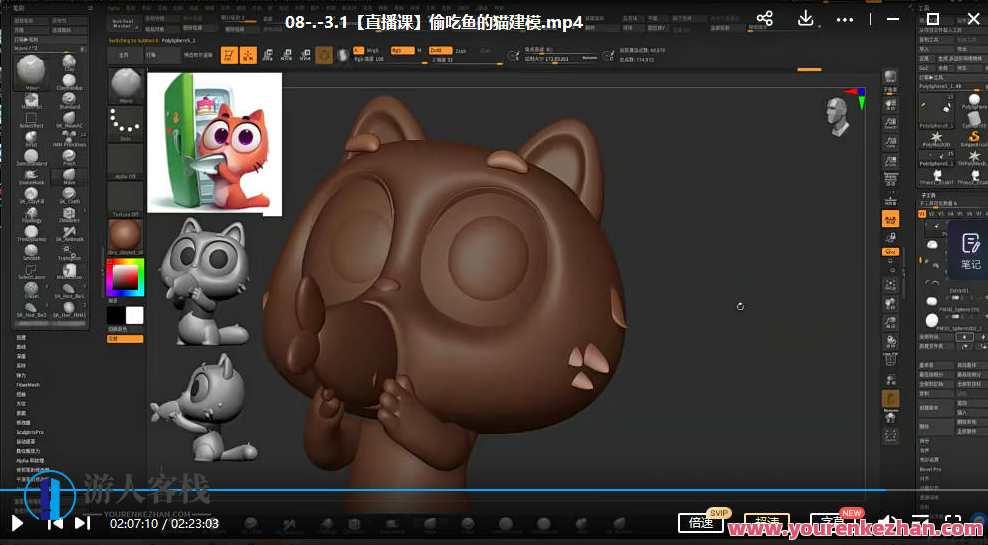Viewport: 988px width, 545px height.
Task: Select the DamStandard brush
Action: (31, 158)
